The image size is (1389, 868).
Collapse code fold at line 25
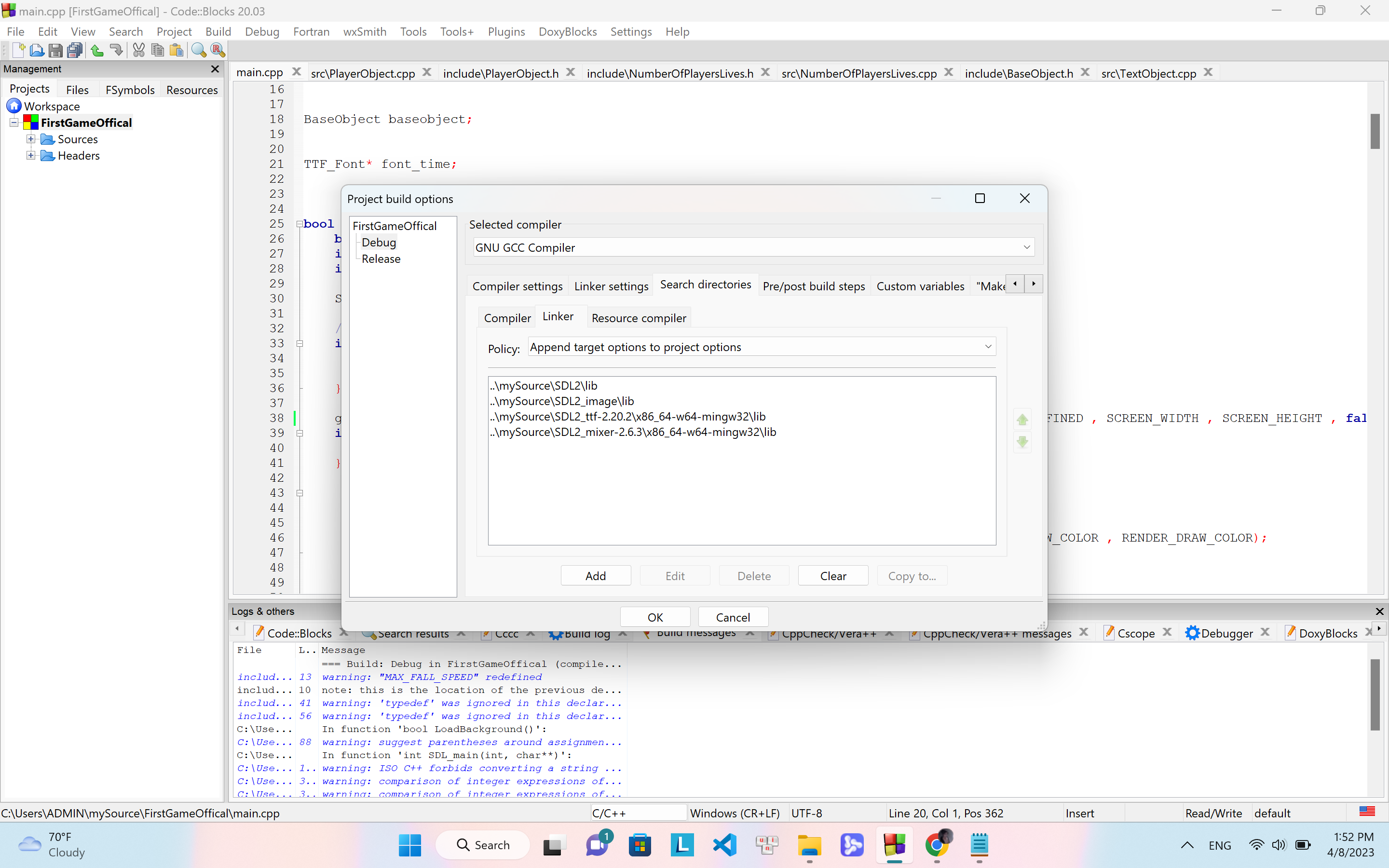coord(300,224)
